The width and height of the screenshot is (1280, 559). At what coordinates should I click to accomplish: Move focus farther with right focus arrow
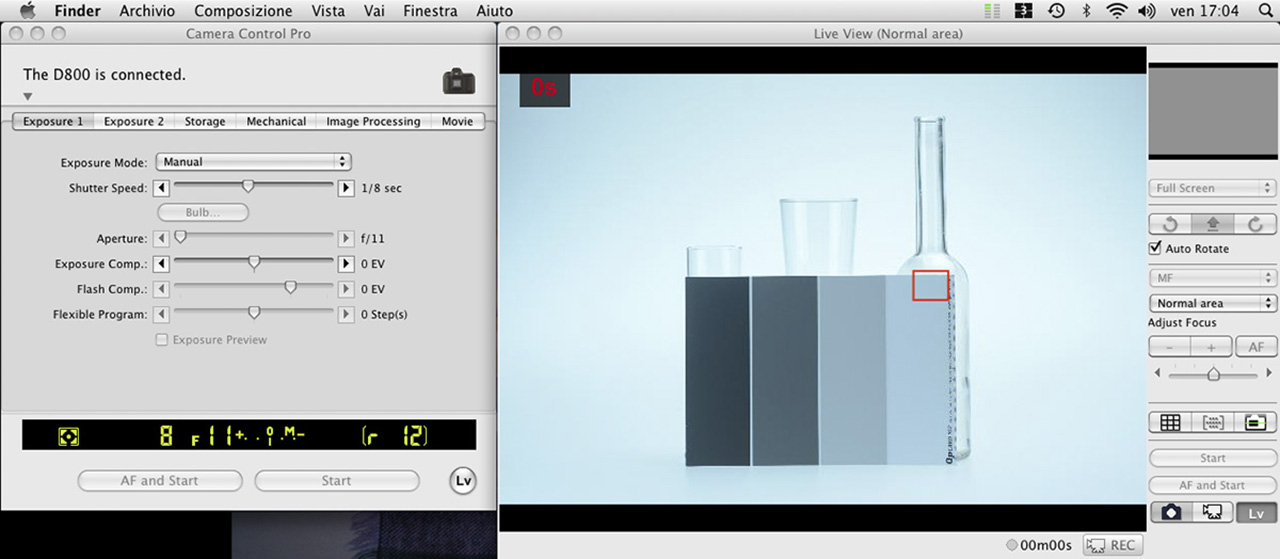(x=1269, y=373)
